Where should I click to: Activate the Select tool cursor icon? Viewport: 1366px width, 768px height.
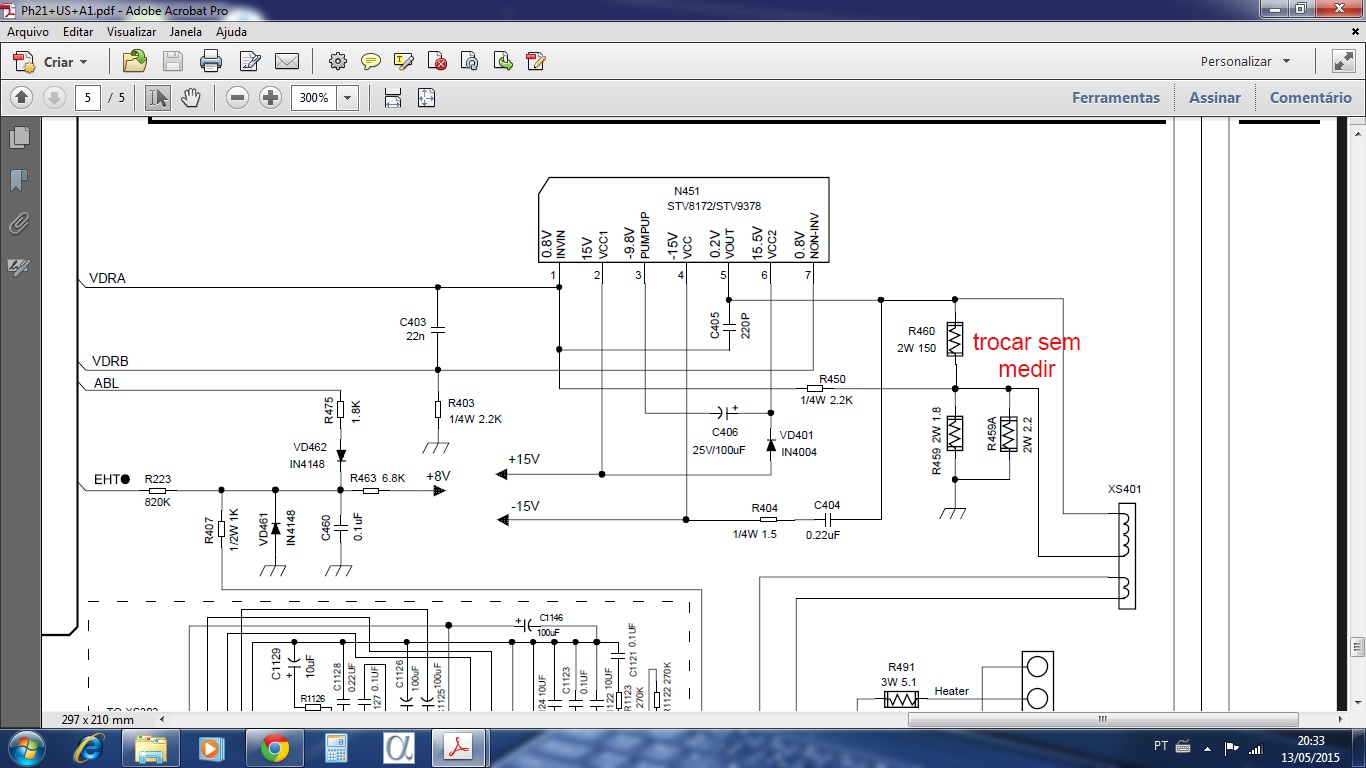(158, 97)
